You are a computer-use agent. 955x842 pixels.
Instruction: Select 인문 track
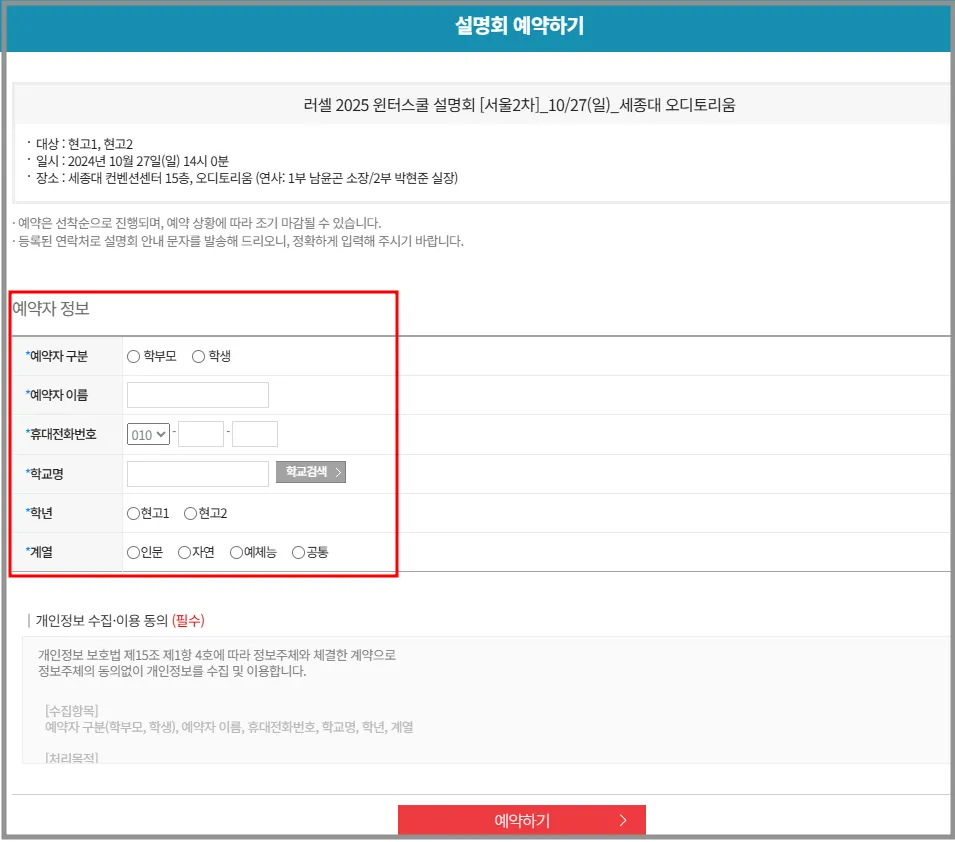coord(133,553)
